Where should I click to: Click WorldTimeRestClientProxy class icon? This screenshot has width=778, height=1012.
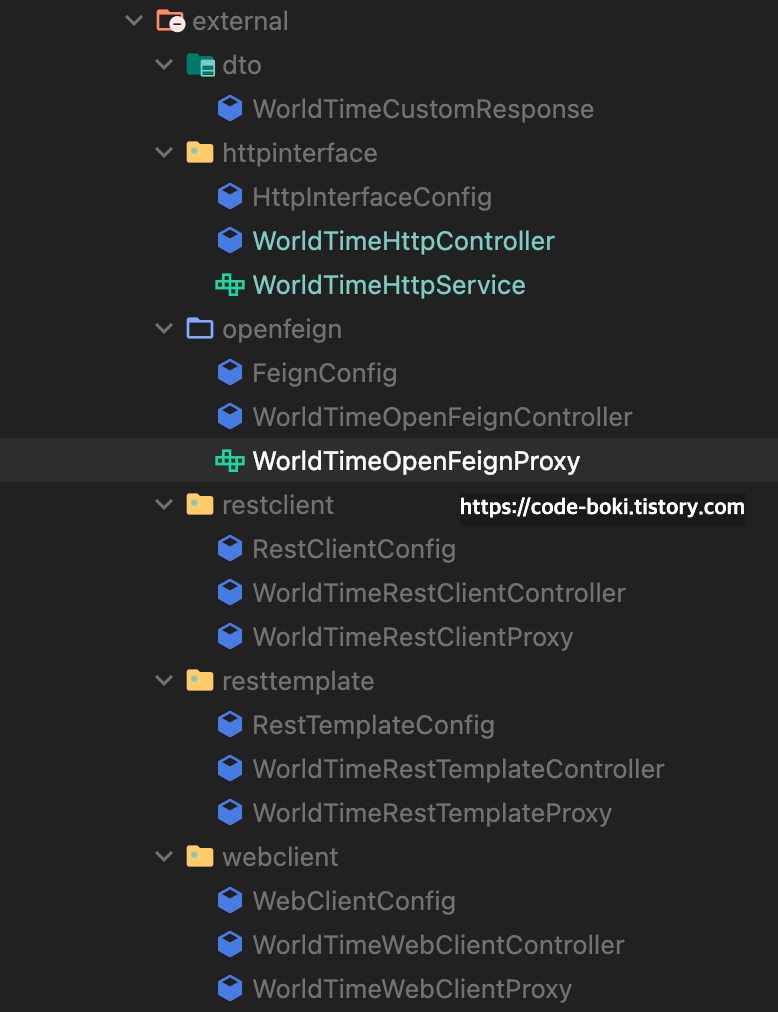(x=230, y=636)
